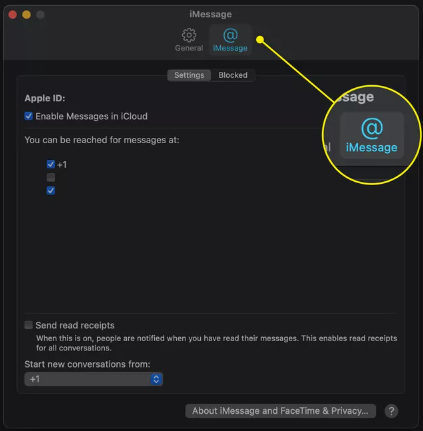Open Start new conversations from dropdown

[x=94, y=379]
